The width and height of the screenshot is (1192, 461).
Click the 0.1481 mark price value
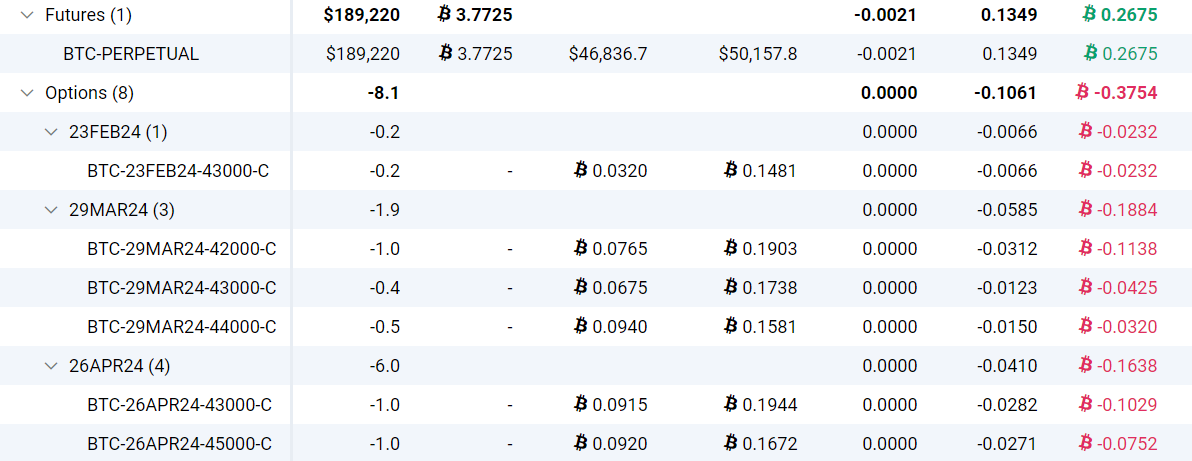click(x=760, y=170)
